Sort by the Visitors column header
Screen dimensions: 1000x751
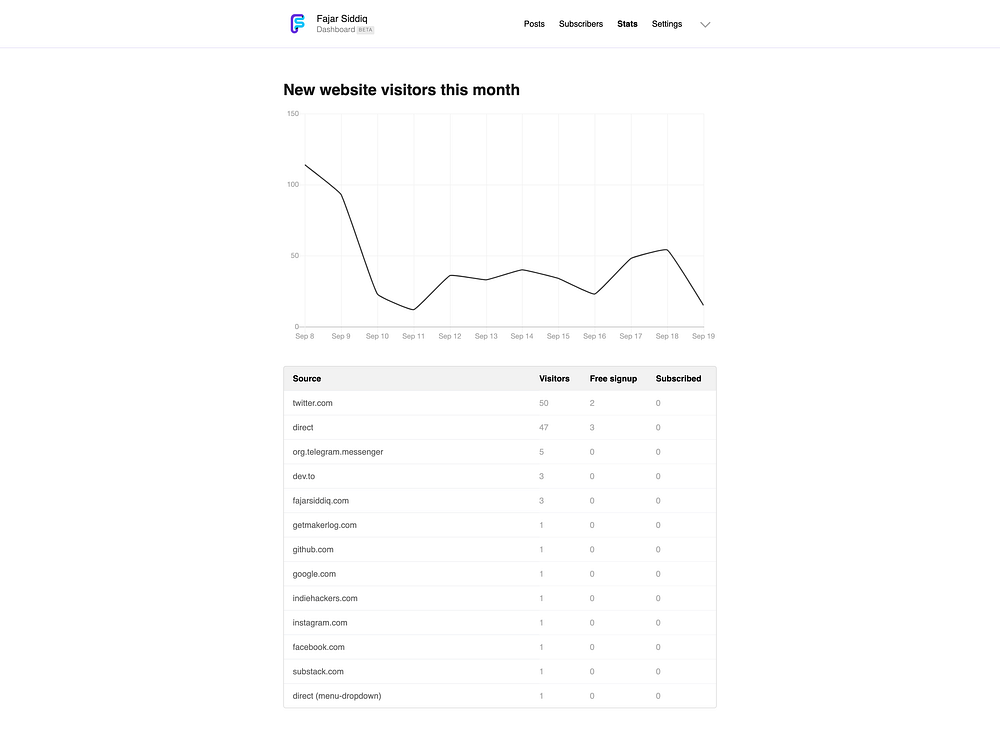tap(554, 379)
